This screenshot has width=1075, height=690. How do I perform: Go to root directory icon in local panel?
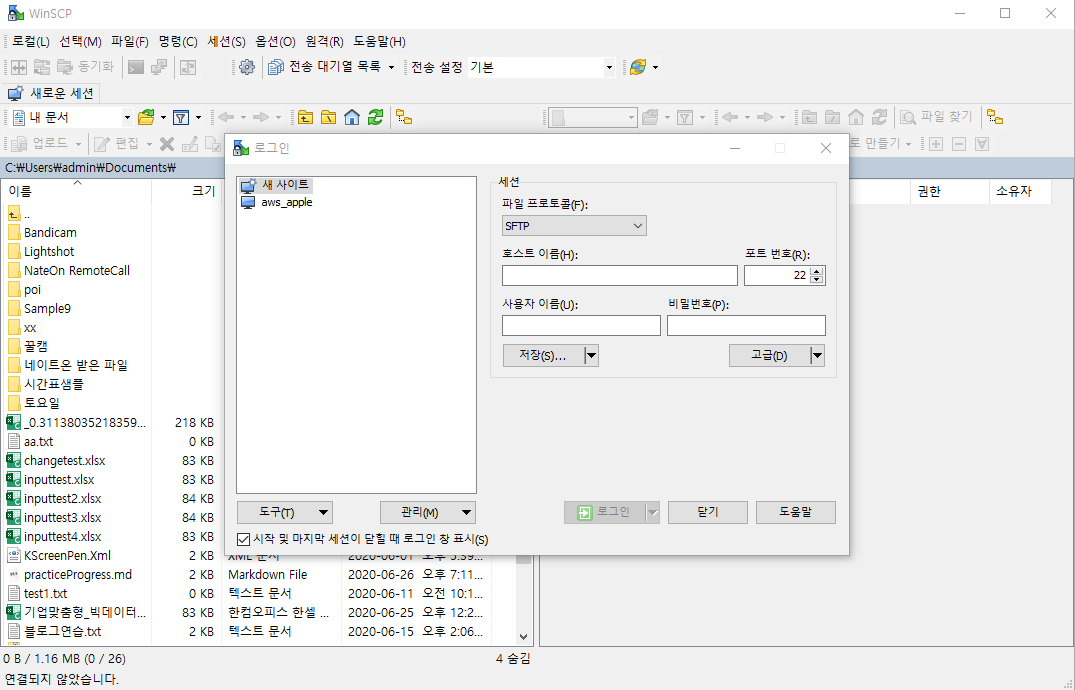pos(328,117)
